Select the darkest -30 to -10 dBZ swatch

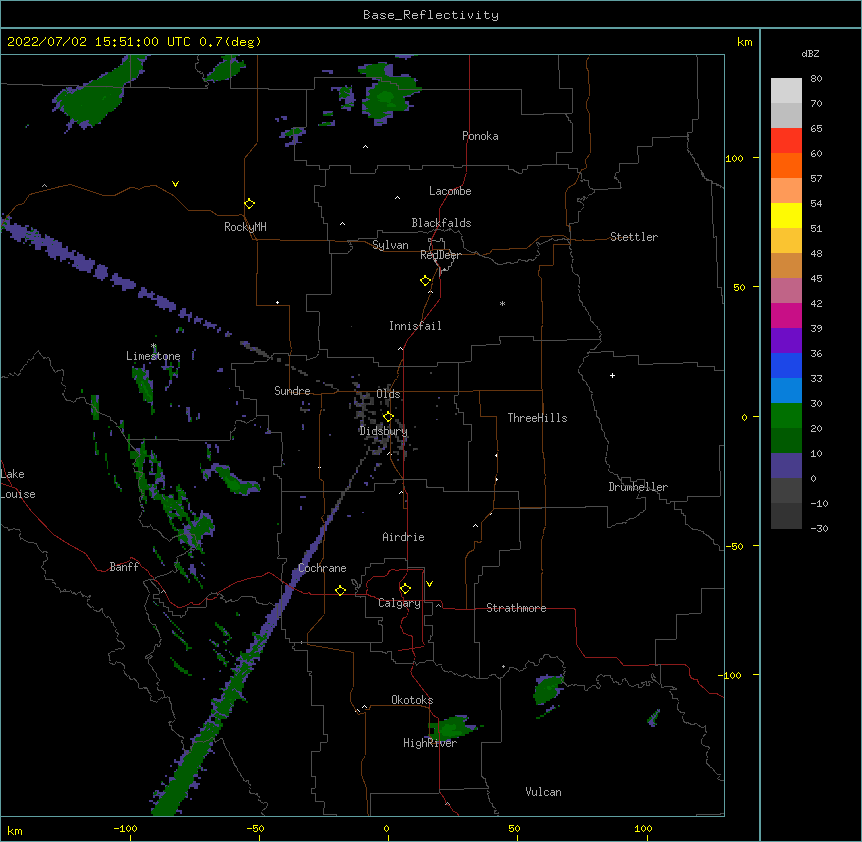point(786,516)
